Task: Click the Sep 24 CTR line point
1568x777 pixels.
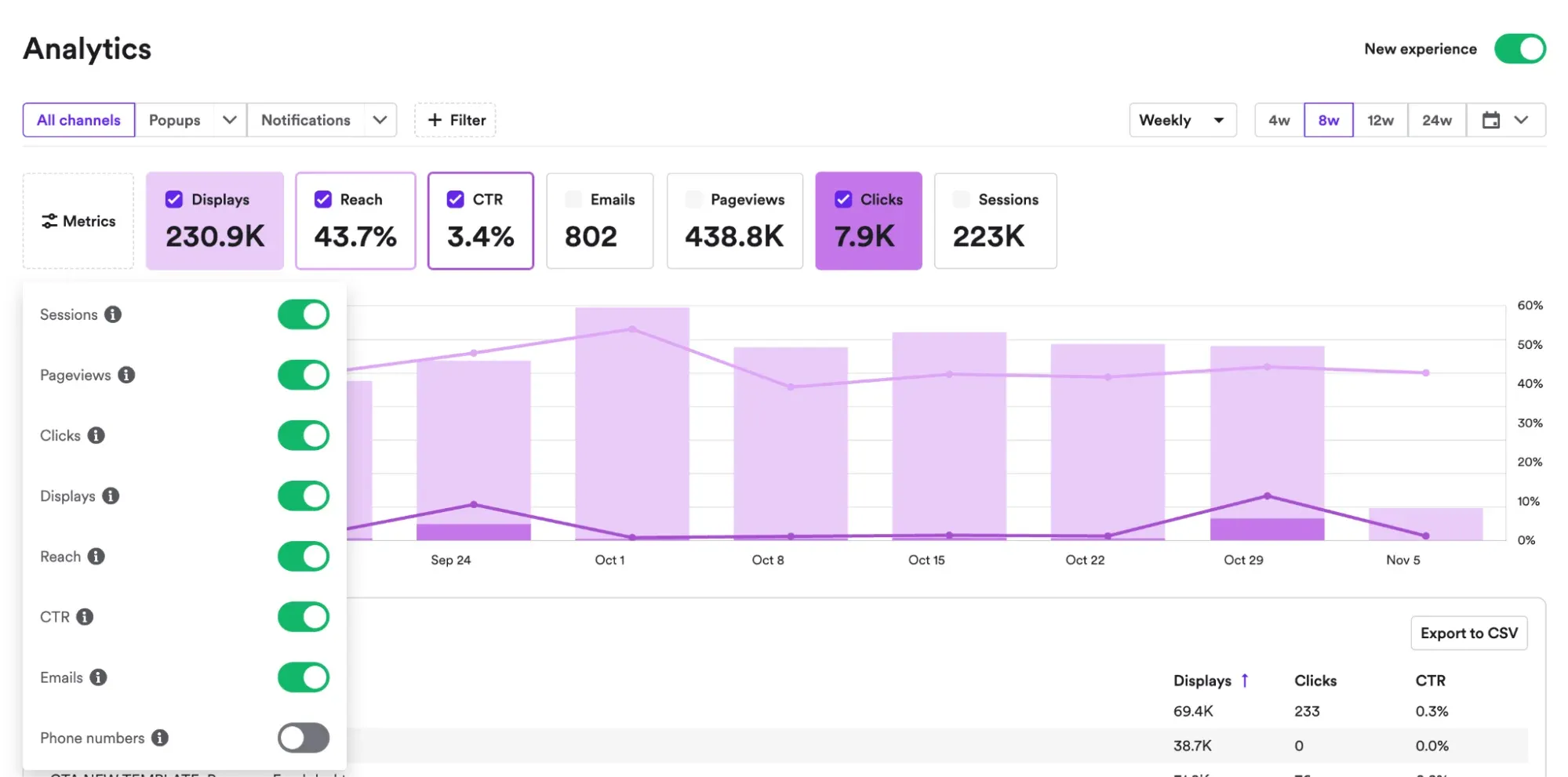Action: tap(473, 504)
